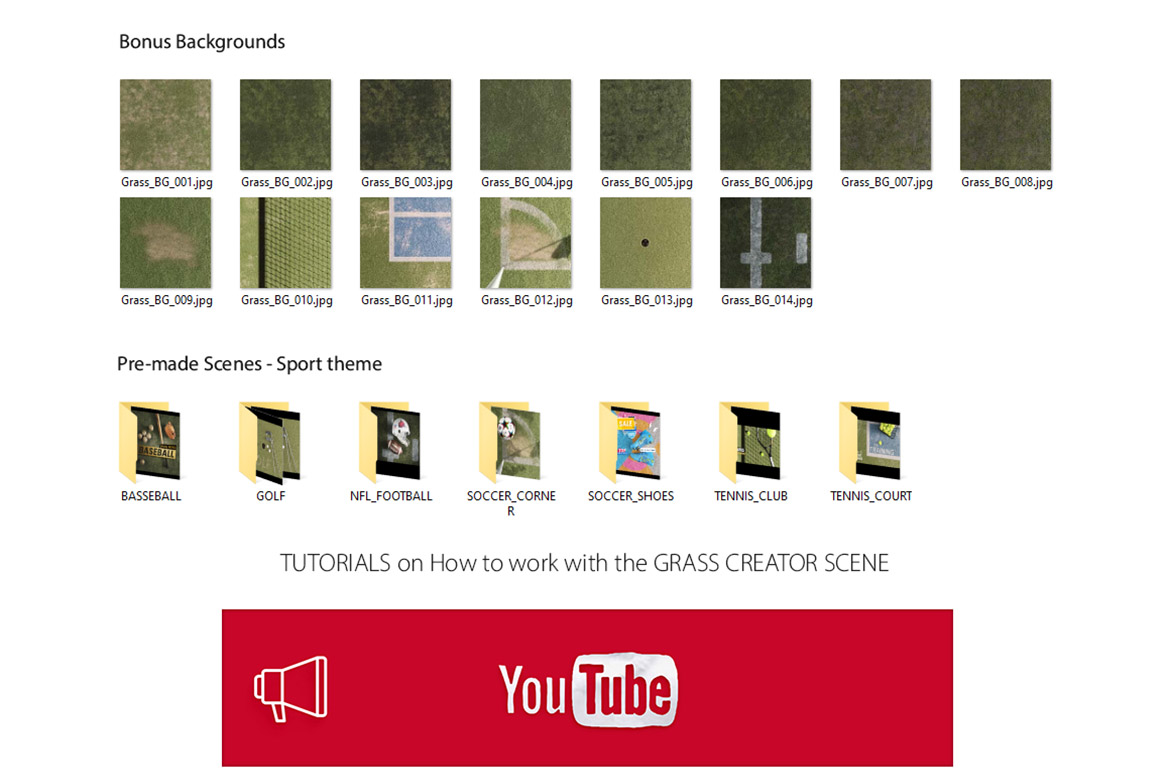Image resolution: width=1170 pixels, height=780 pixels.
Task: Click the Grass_BG_011.jpg file name
Action: tap(407, 300)
